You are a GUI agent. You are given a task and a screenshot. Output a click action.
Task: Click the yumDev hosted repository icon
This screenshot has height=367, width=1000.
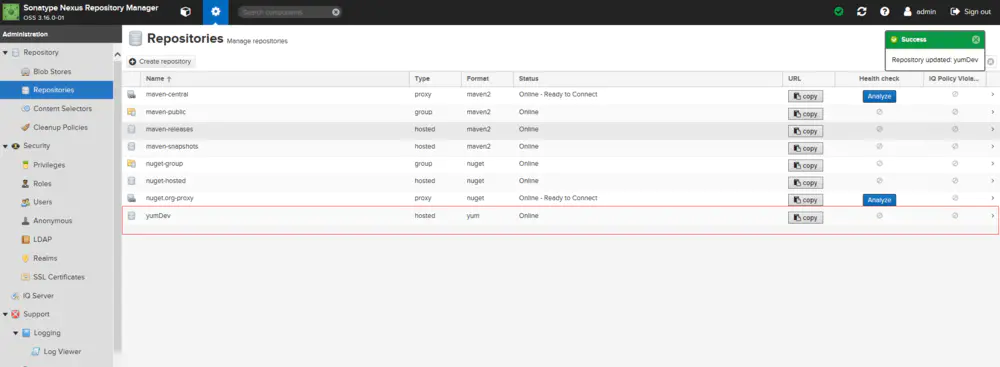coord(131,216)
